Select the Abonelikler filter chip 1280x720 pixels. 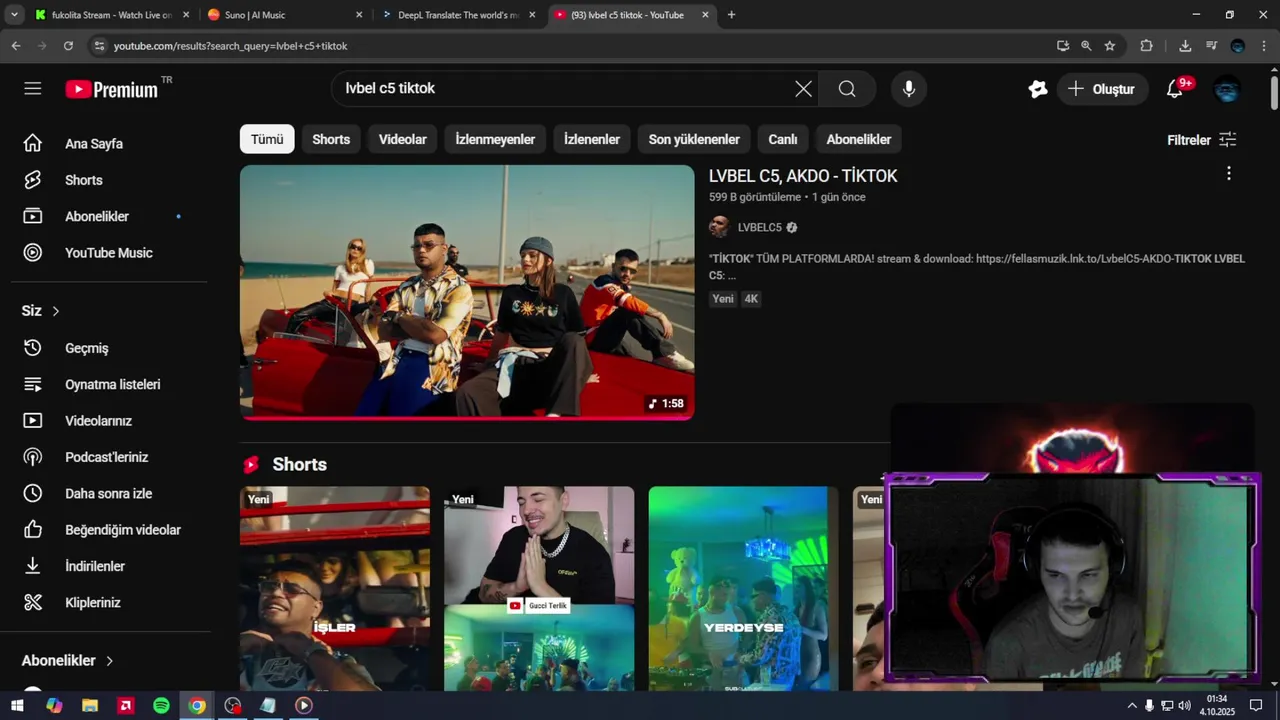(x=859, y=139)
